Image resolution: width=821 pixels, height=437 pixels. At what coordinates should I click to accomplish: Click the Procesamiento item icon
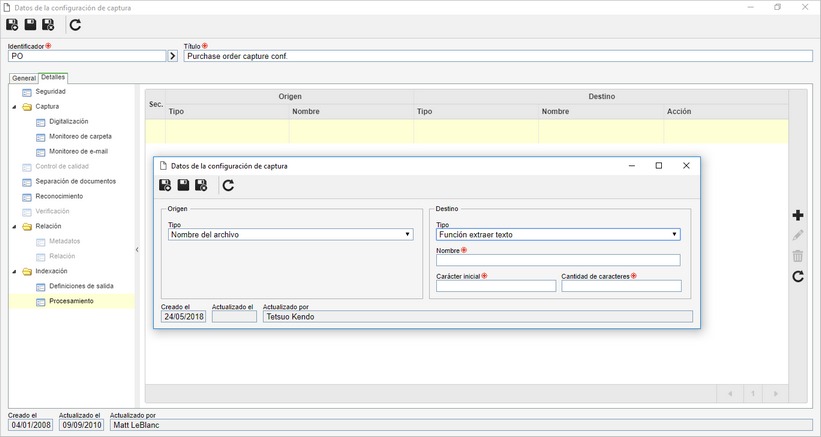coord(40,302)
